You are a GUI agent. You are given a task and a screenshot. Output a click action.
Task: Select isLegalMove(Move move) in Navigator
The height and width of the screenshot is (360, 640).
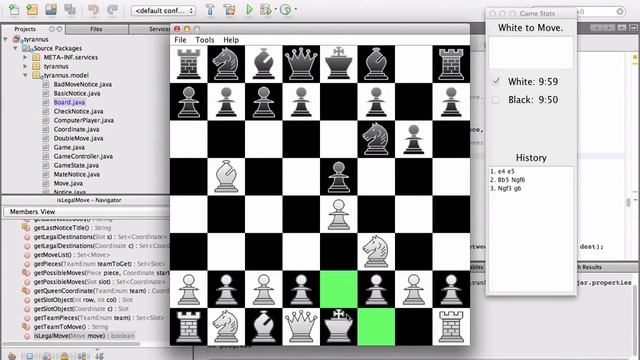click(x=84, y=336)
